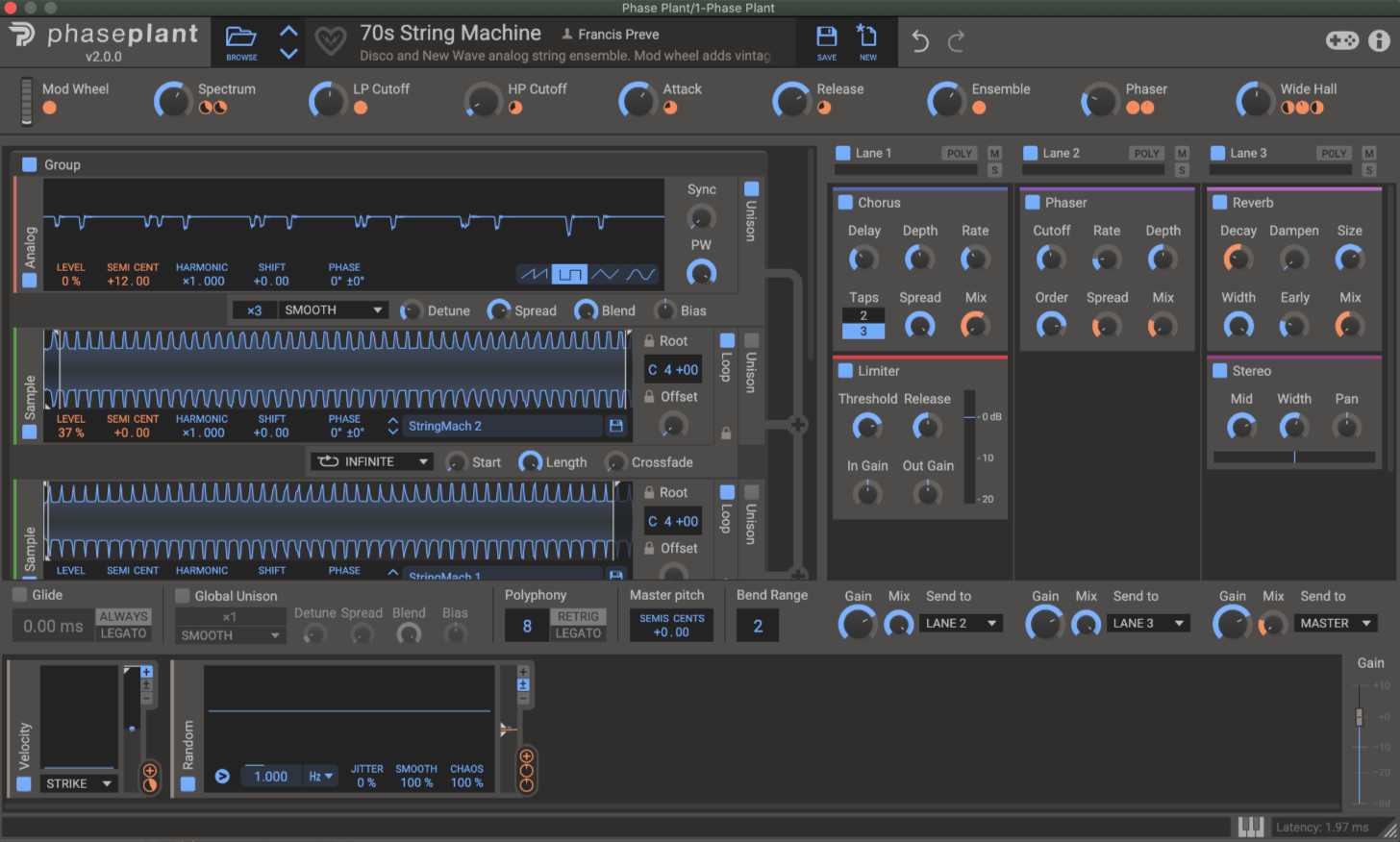Click the Bend Range value 2 field
Image resolution: width=1400 pixels, height=842 pixels.
pyautogui.click(x=758, y=626)
